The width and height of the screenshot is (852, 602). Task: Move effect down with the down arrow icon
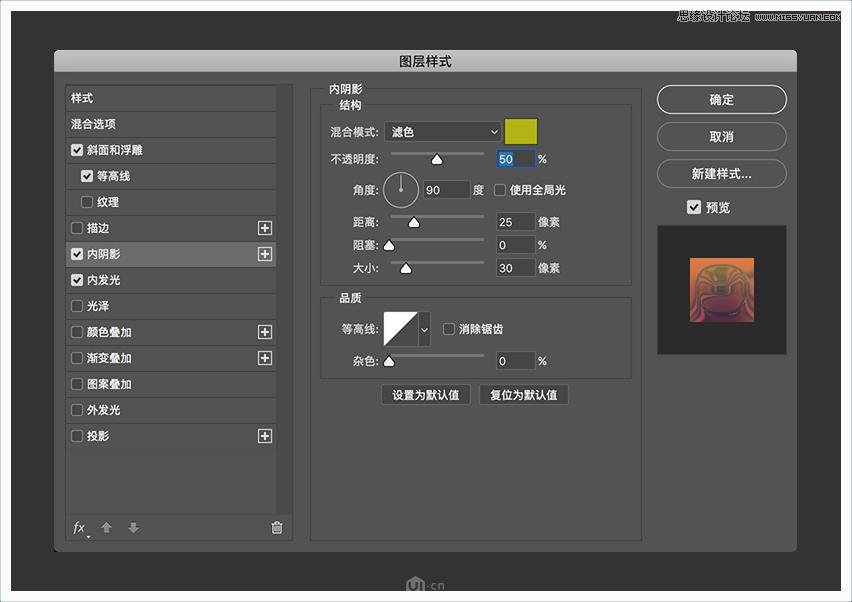tap(133, 528)
